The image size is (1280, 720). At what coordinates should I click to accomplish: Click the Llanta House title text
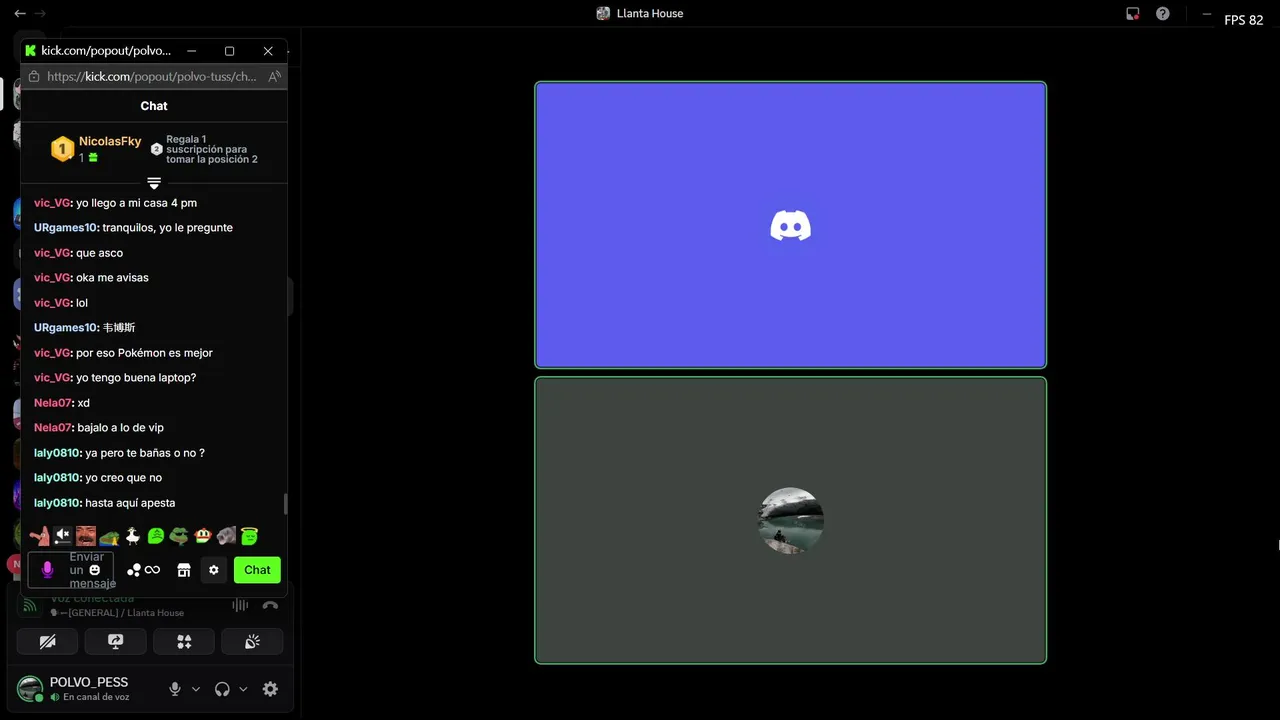point(651,14)
